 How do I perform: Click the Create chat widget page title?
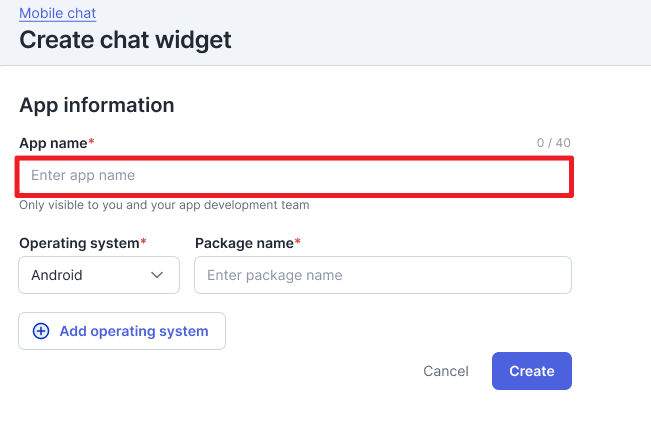[x=125, y=40]
